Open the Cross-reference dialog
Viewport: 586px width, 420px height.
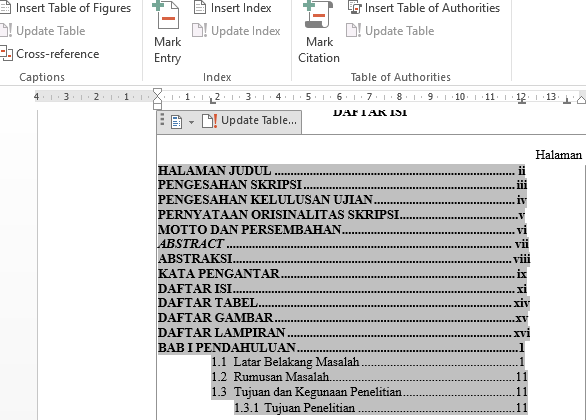(50, 54)
